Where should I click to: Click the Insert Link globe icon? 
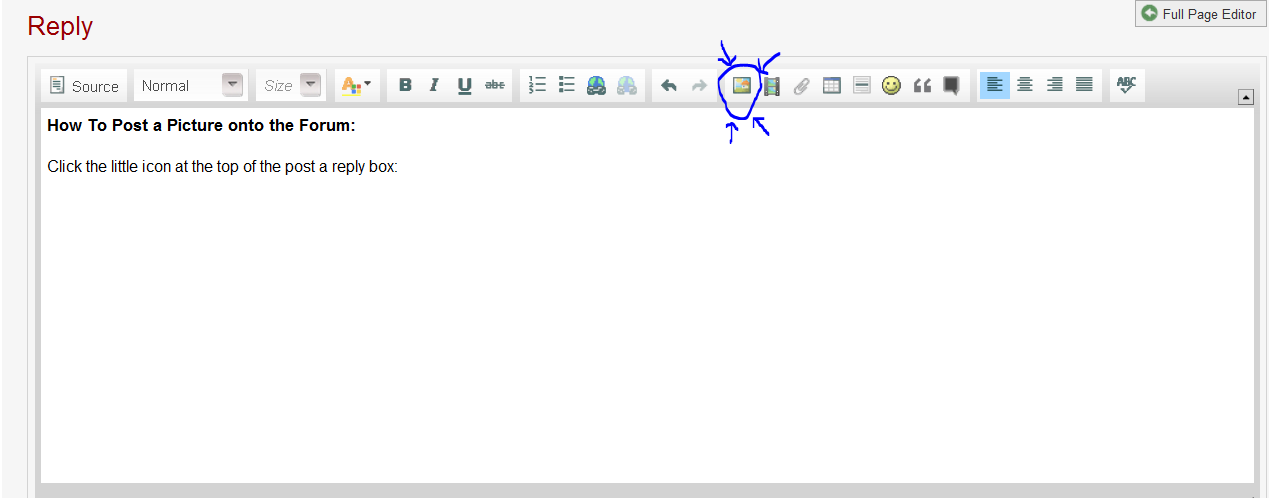[597, 86]
